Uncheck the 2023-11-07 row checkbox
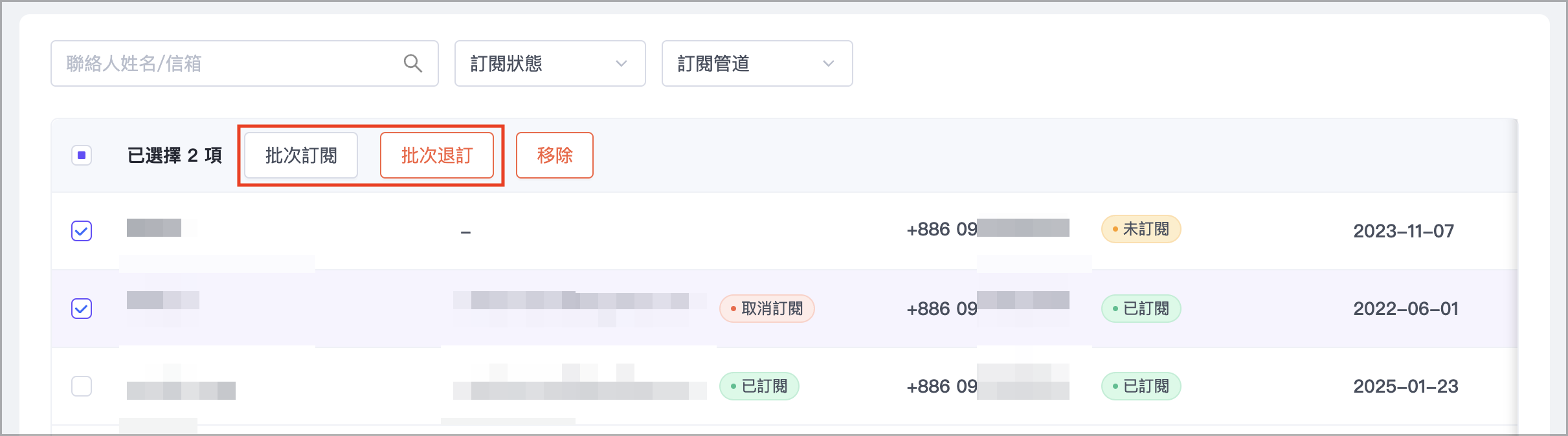1568x436 pixels. 82,231
